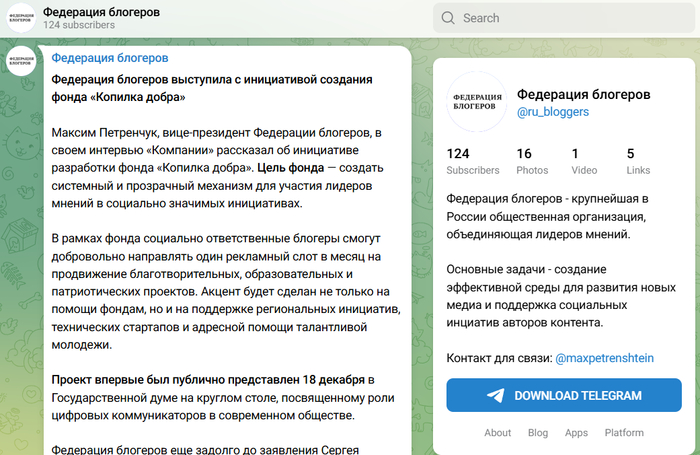Open the @maxpetrenshtein contact link
700x455 pixels.
click(x=604, y=358)
